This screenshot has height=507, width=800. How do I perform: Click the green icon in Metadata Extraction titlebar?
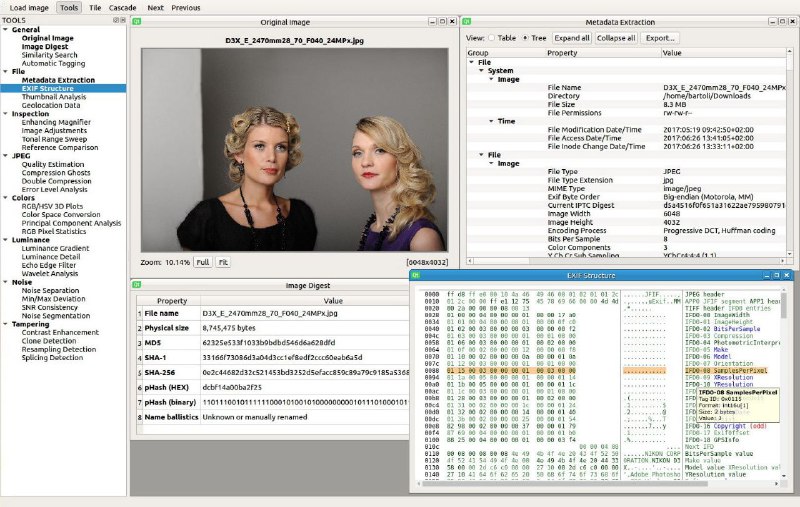click(467, 21)
